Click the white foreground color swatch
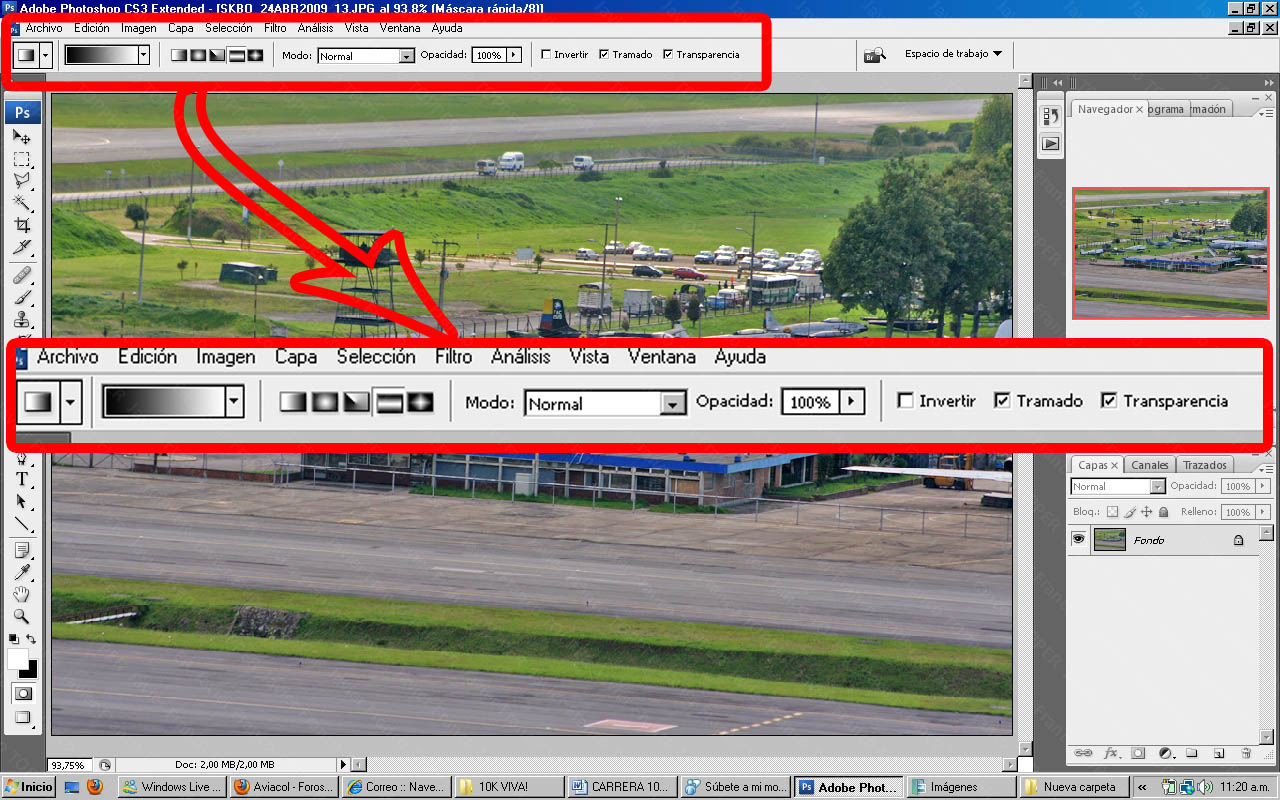 (17, 658)
